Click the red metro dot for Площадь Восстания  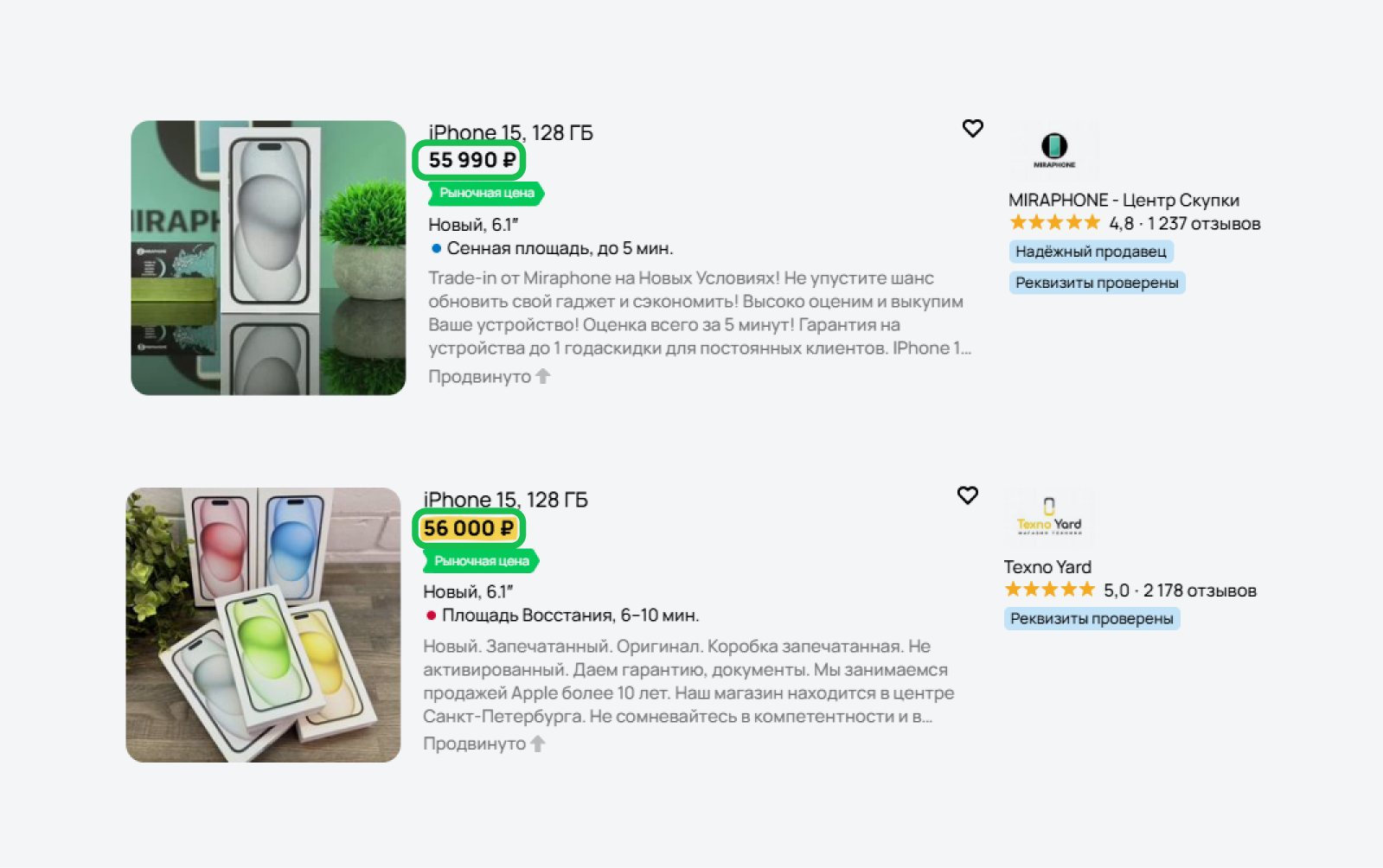coord(431,616)
